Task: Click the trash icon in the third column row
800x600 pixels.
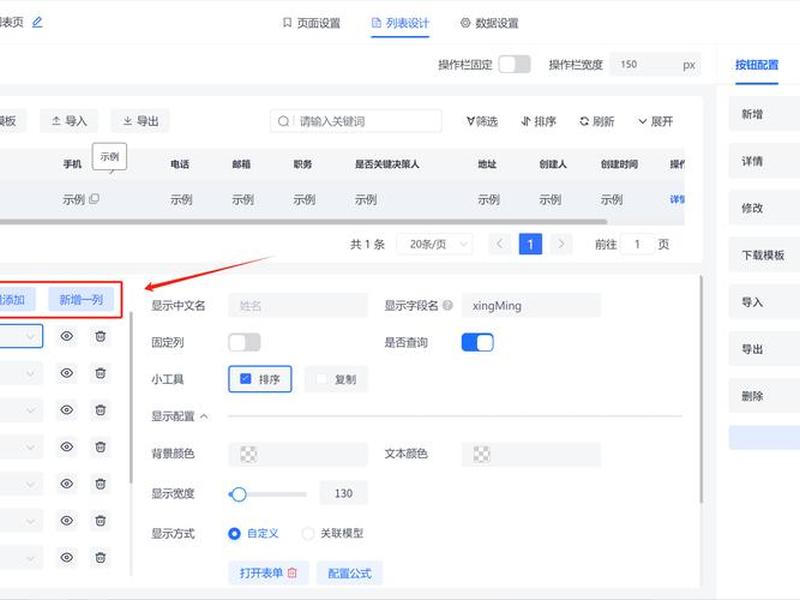Action: tap(101, 410)
